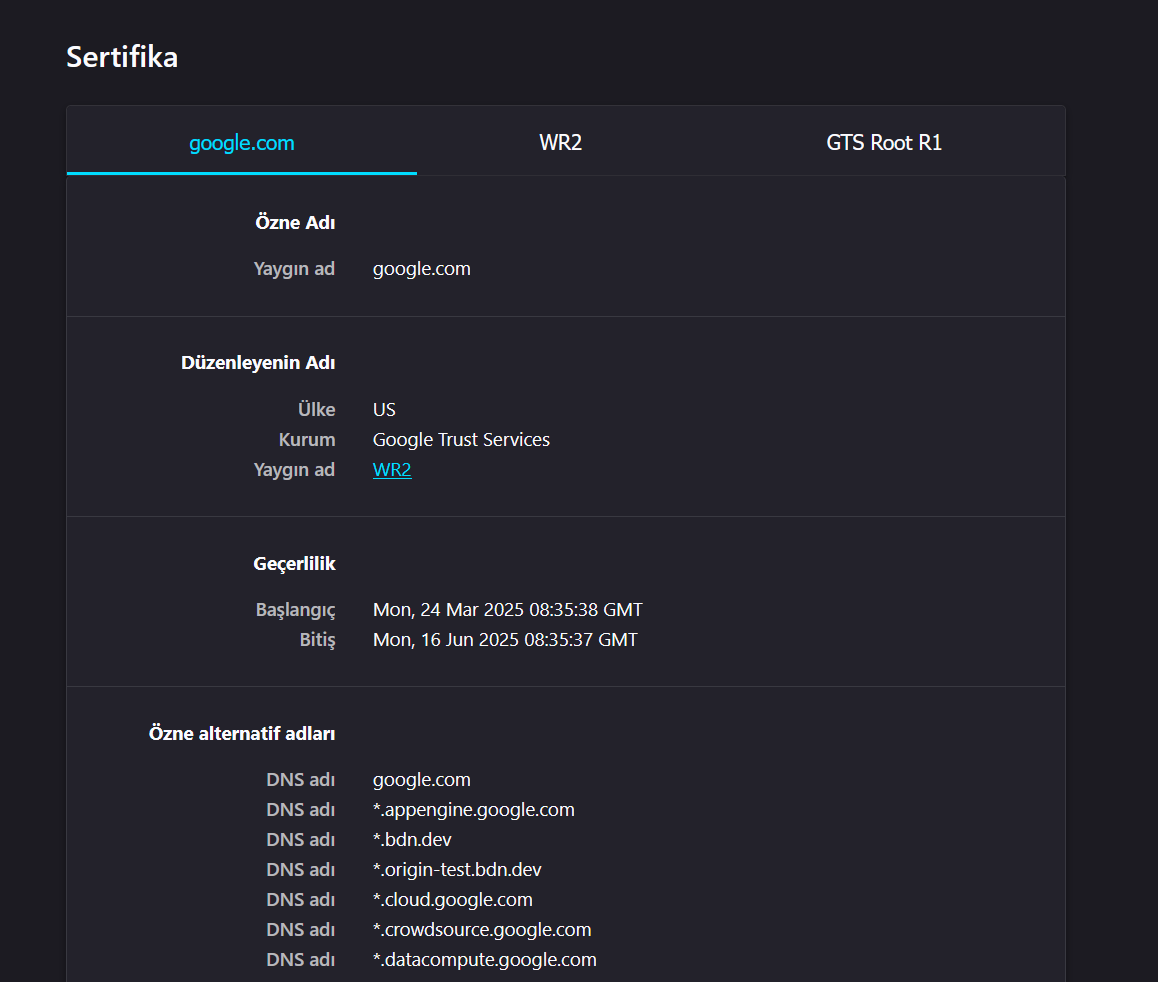Select DNS name *.origin-test.bdn.dev

point(457,870)
